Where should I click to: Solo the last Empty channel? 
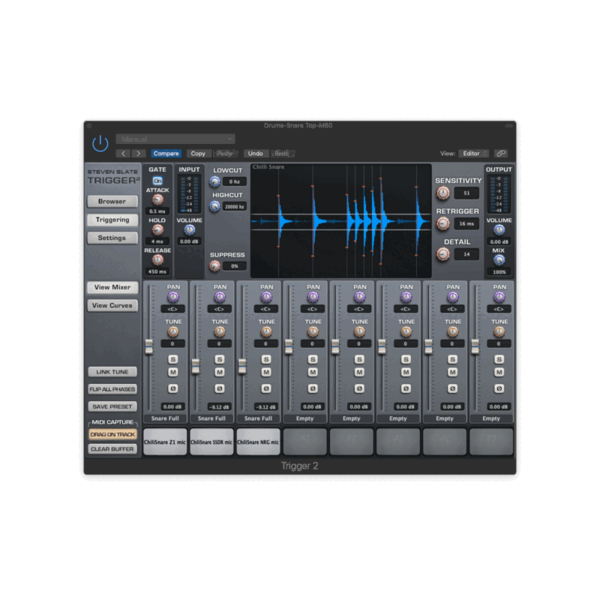coord(499,359)
